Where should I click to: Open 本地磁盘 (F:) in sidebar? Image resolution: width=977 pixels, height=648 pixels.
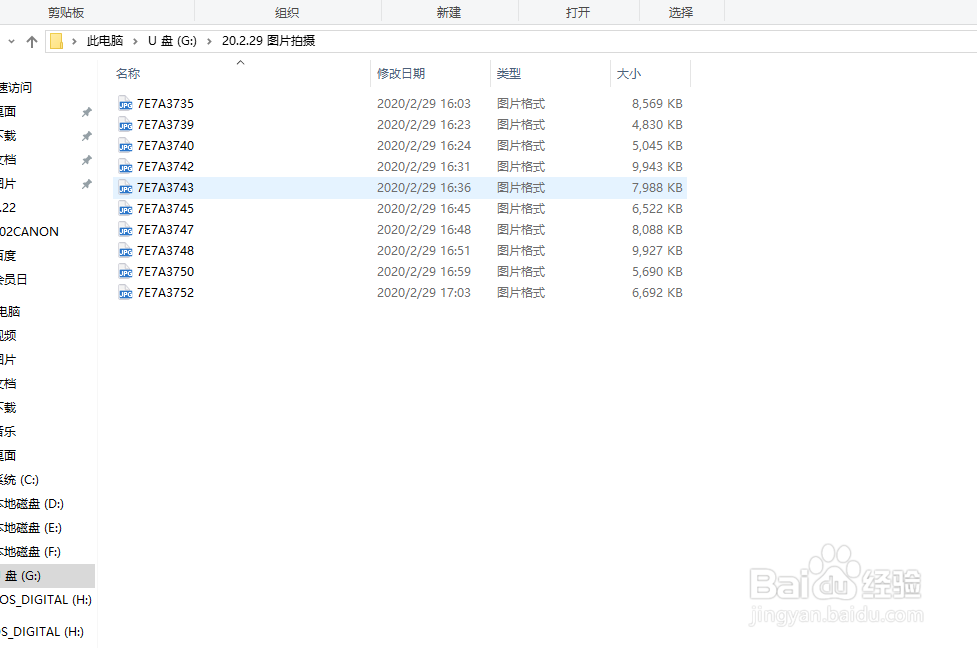pyautogui.click(x=31, y=552)
